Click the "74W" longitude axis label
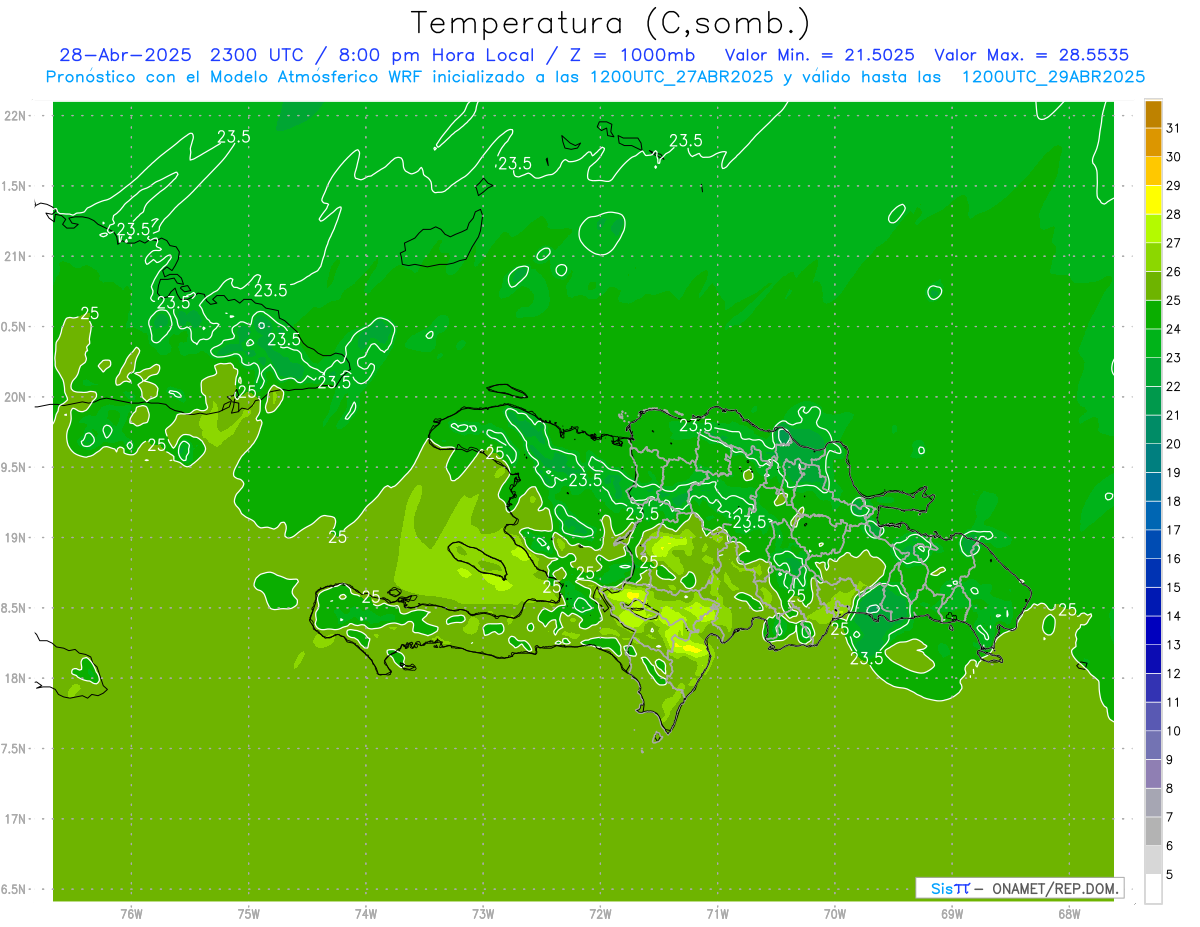1200x927 pixels. [366, 914]
